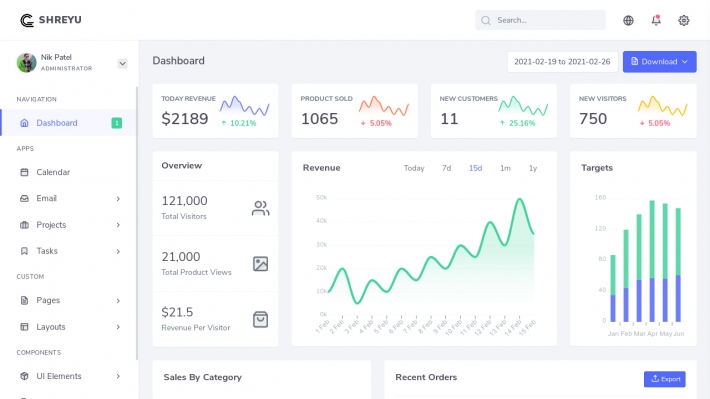Click the Export button in Recent Orders
This screenshot has height=399, width=710.
(665, 379)
